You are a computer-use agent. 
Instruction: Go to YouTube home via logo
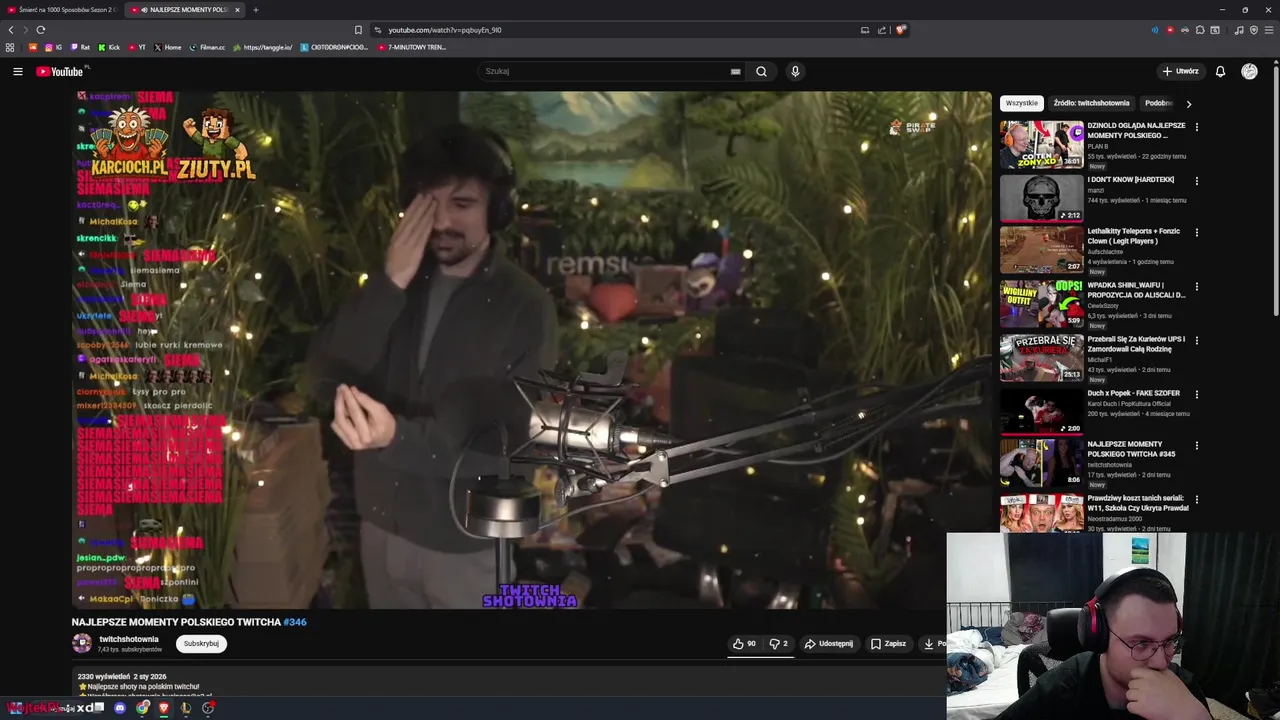pos(60,71)
